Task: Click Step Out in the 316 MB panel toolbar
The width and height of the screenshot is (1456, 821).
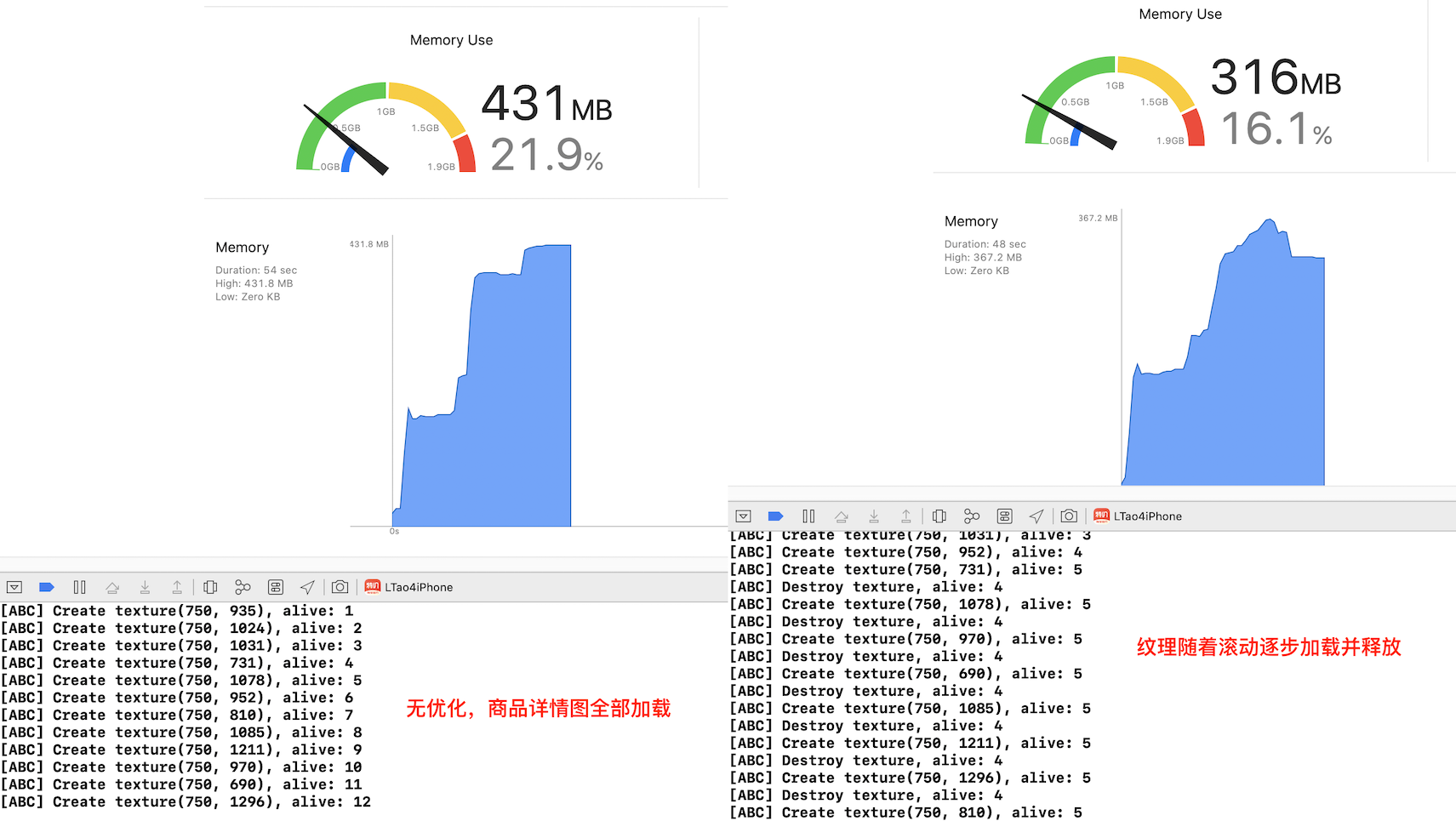Action: [906, 516]
